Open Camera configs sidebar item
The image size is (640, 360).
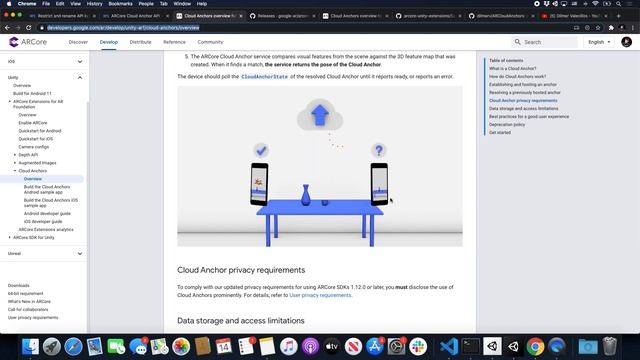click(33, 147)
